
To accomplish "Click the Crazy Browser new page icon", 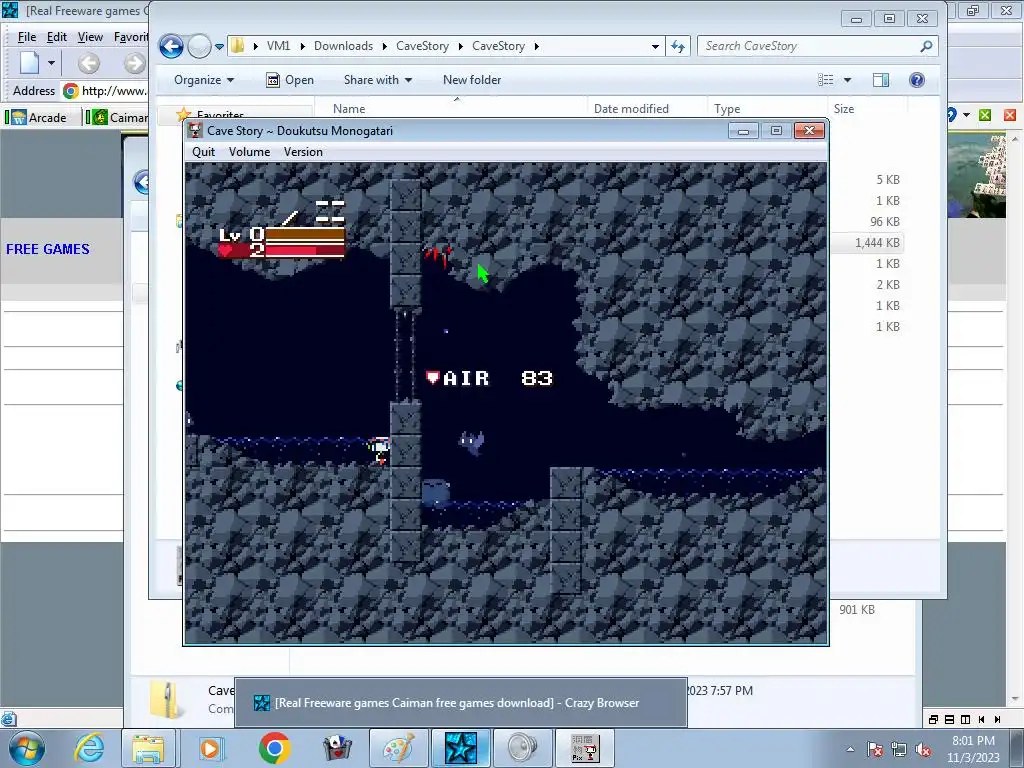I will pos(30,63).
